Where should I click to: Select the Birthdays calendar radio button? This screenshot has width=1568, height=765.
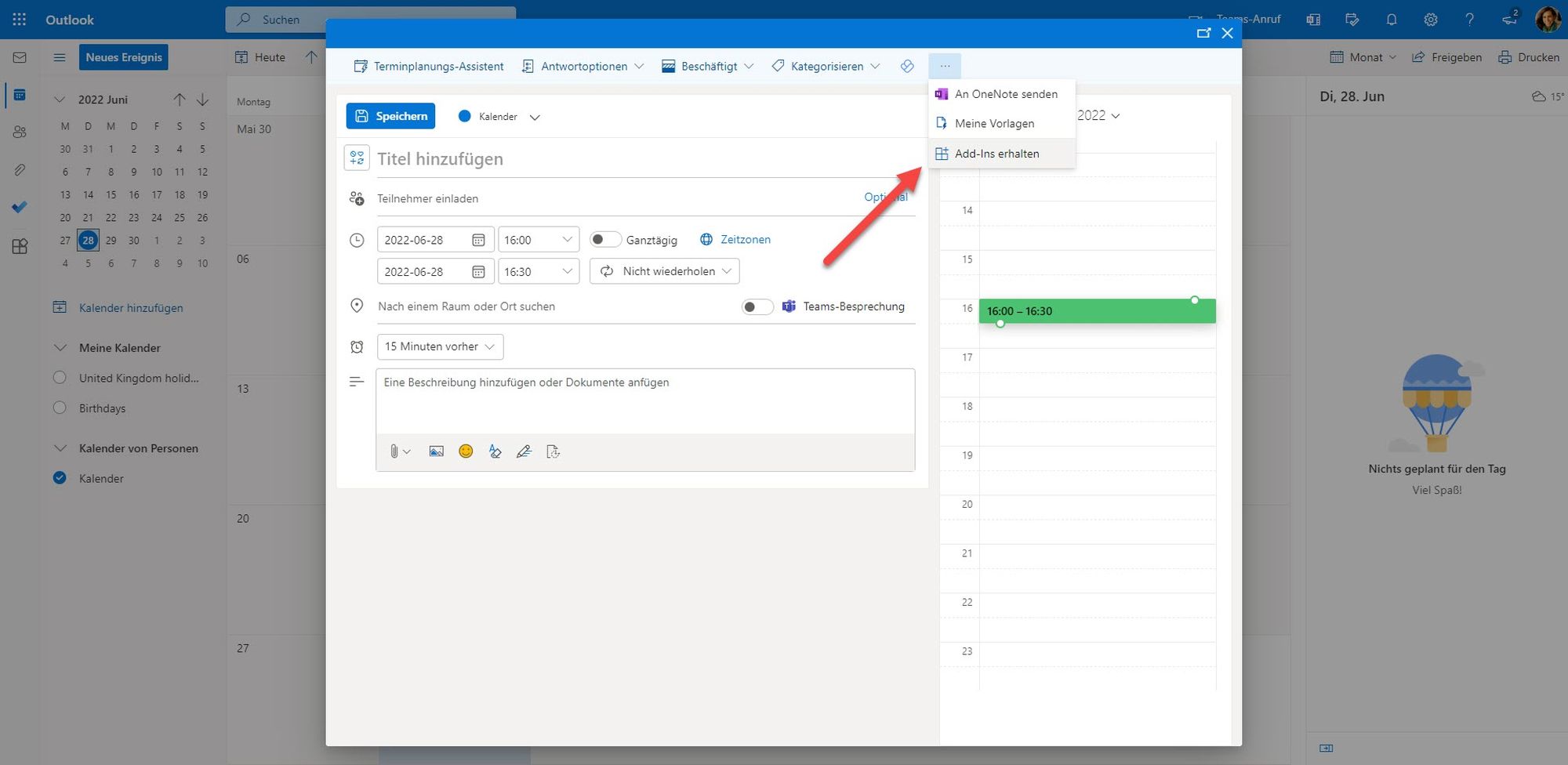pos(60,408)
